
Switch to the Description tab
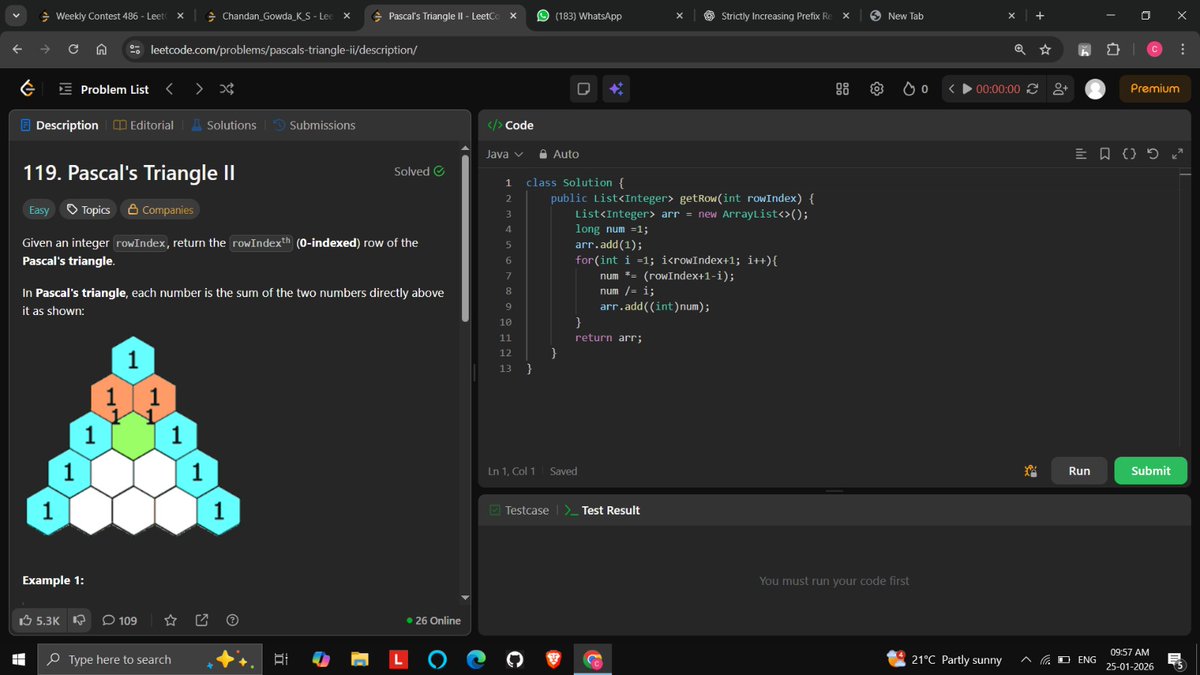60,125
